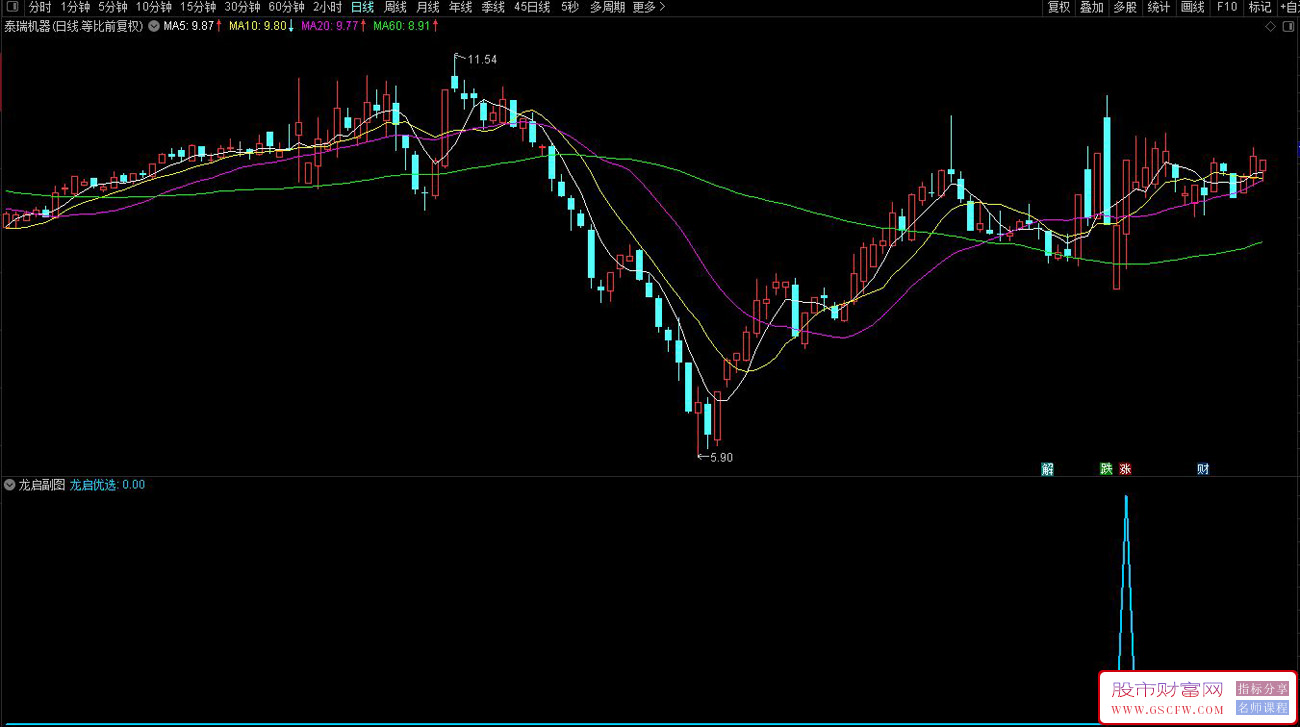The image size is (1300, 727).
Task: Click the MA5: 9.87 label
Action: 192,26
